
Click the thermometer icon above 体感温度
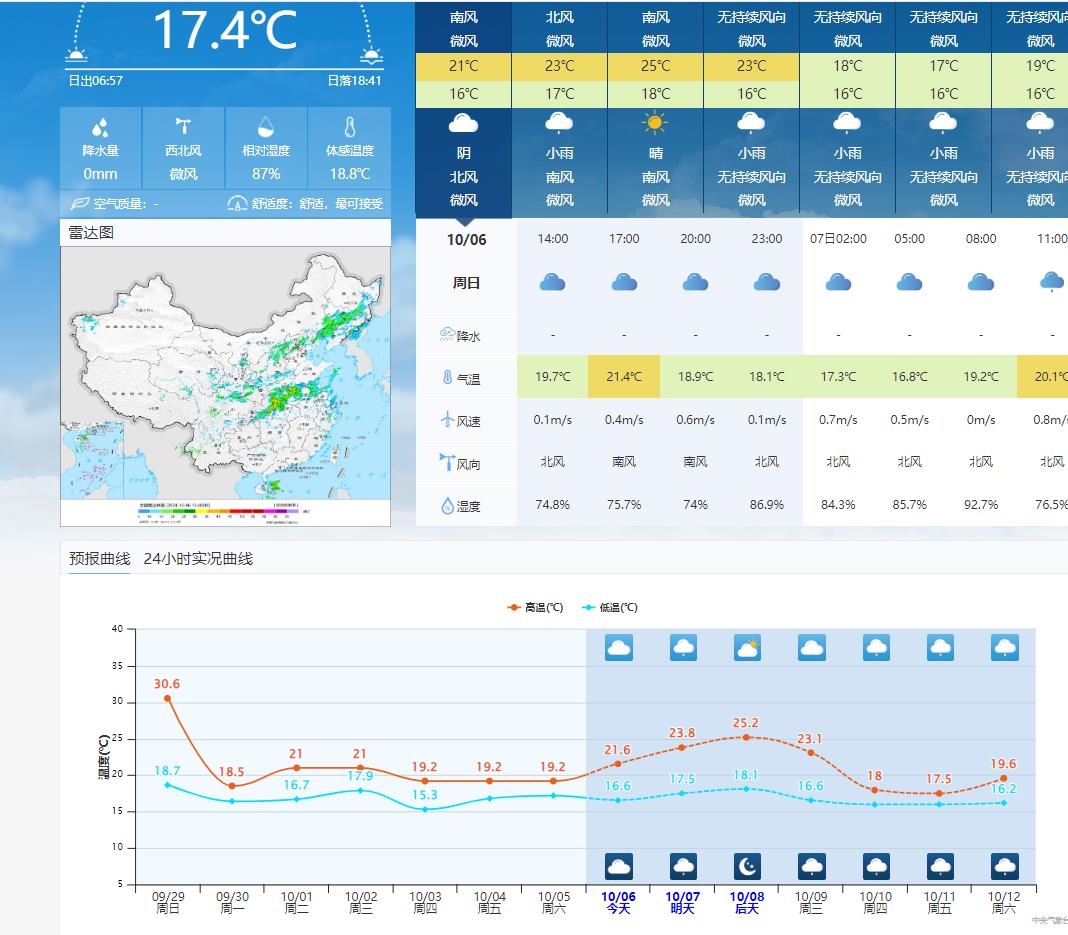tap(349, 127)
